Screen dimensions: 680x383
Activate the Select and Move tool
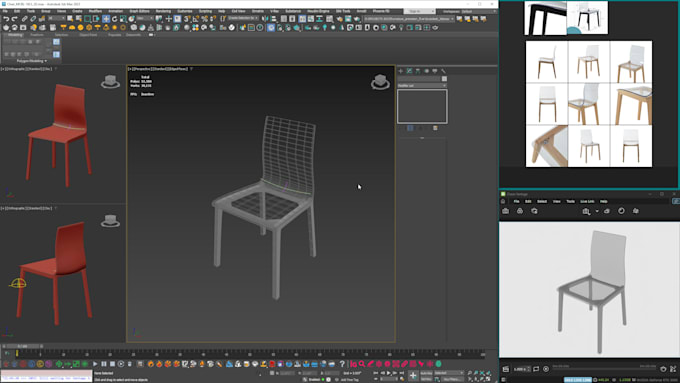click(106, 19)
